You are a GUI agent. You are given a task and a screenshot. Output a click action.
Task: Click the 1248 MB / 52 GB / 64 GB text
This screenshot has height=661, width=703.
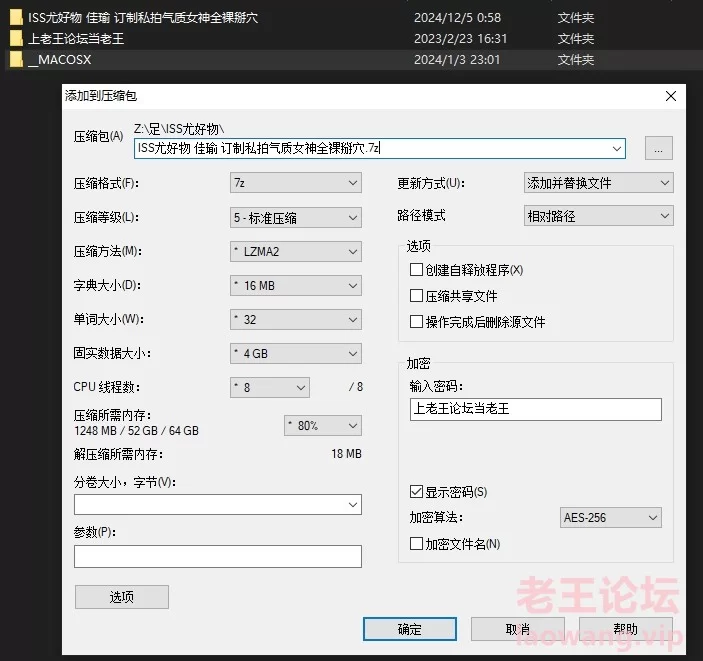point(136,431)
